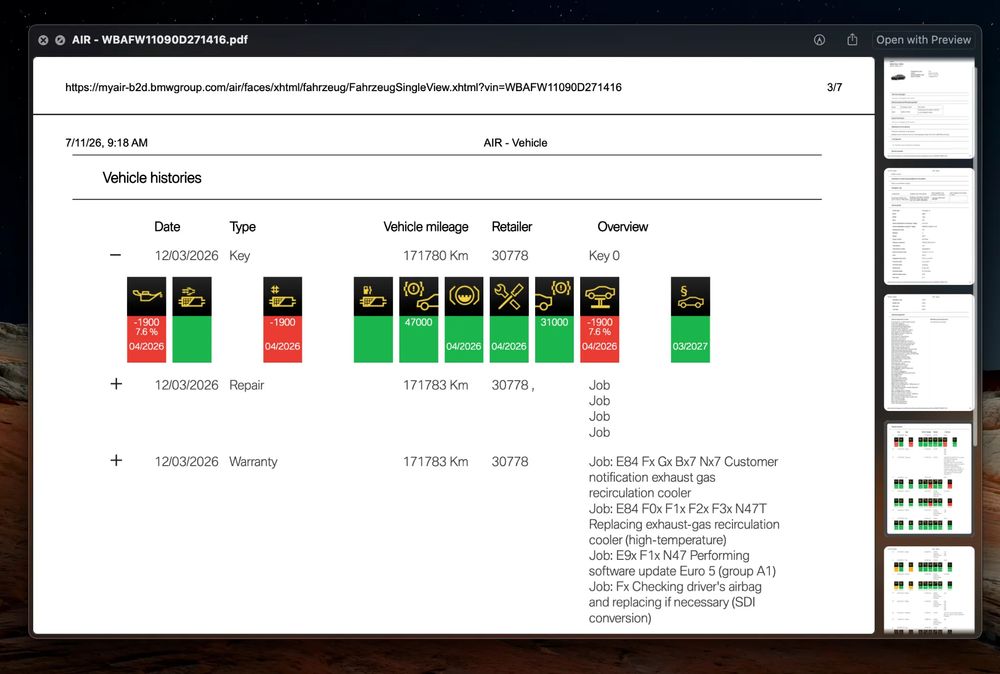
Task: Select third page thumbnail with text list
Action: (x=929, y=353)
